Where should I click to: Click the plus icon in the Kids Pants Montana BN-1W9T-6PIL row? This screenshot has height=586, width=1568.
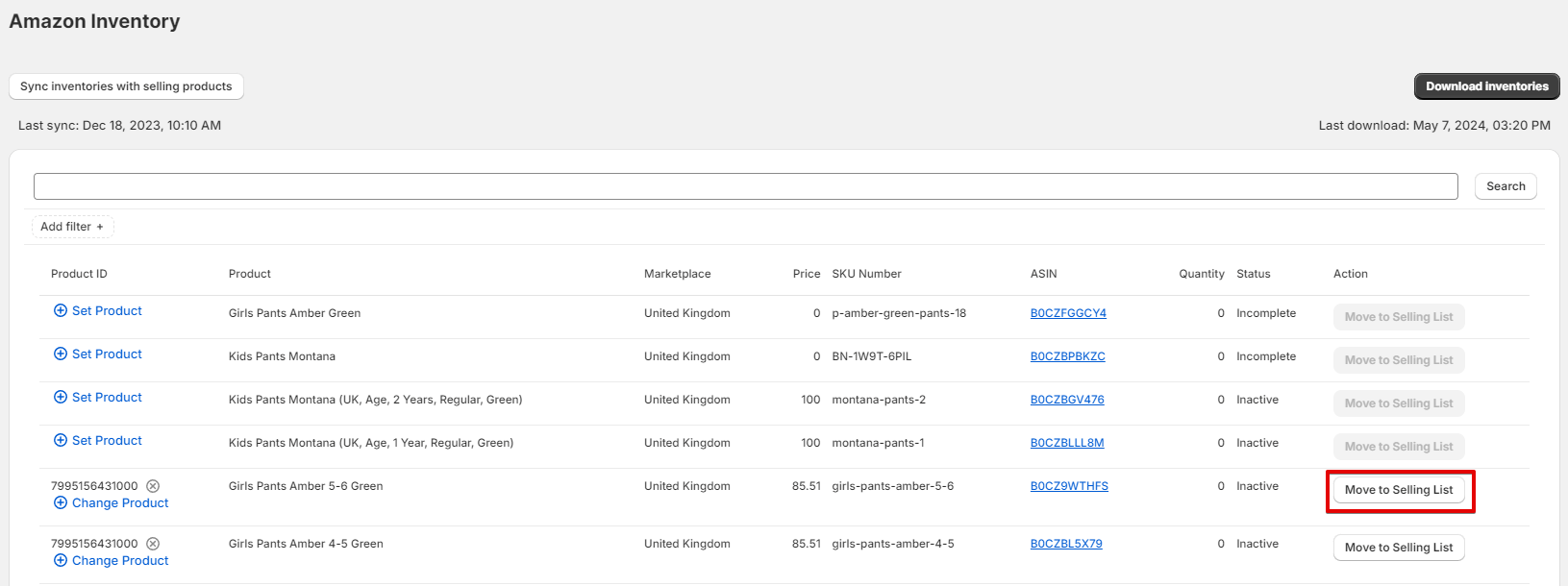pos(61,354)
